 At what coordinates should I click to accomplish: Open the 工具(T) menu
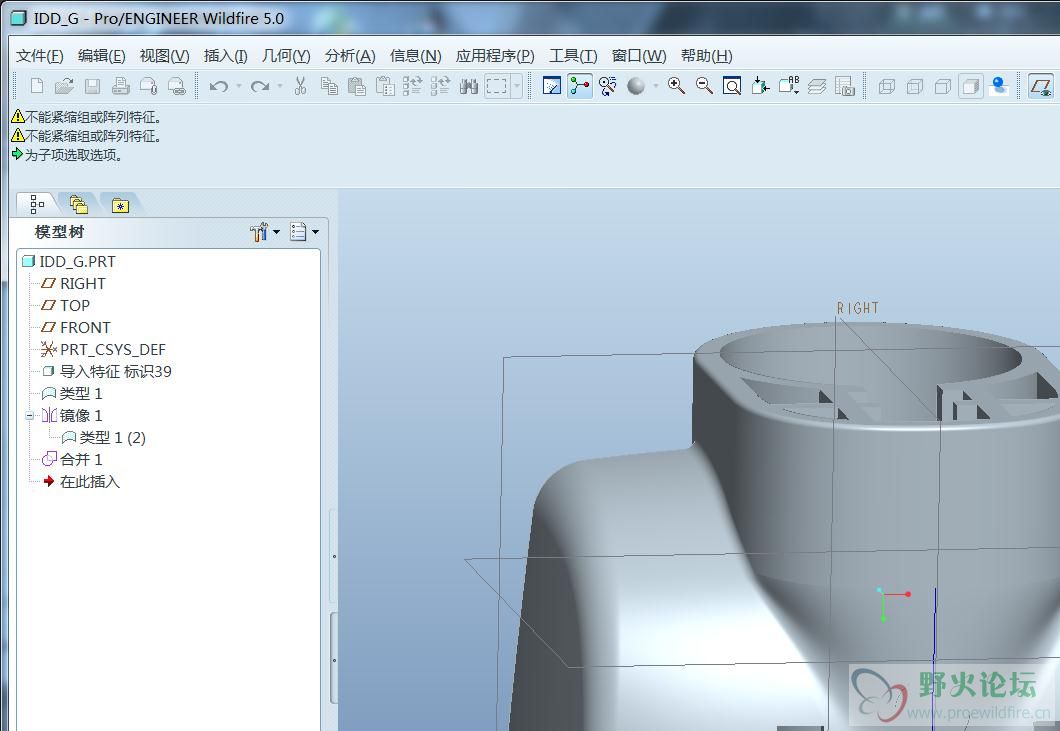click(x=573, y=55)
